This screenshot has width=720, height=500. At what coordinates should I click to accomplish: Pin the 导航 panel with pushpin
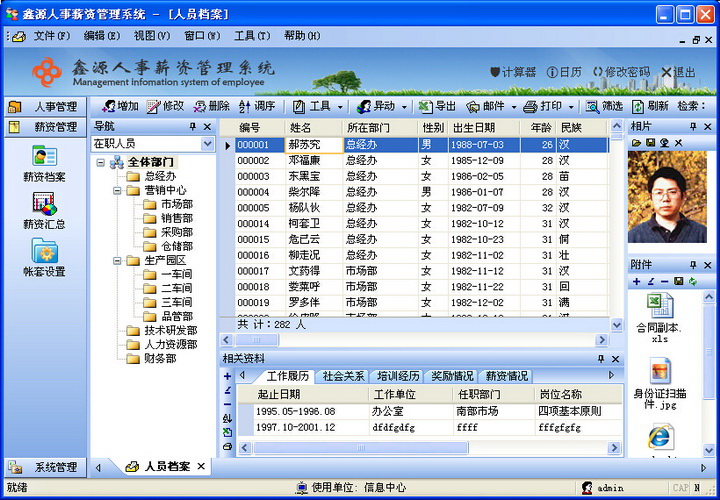coord(192,127)
